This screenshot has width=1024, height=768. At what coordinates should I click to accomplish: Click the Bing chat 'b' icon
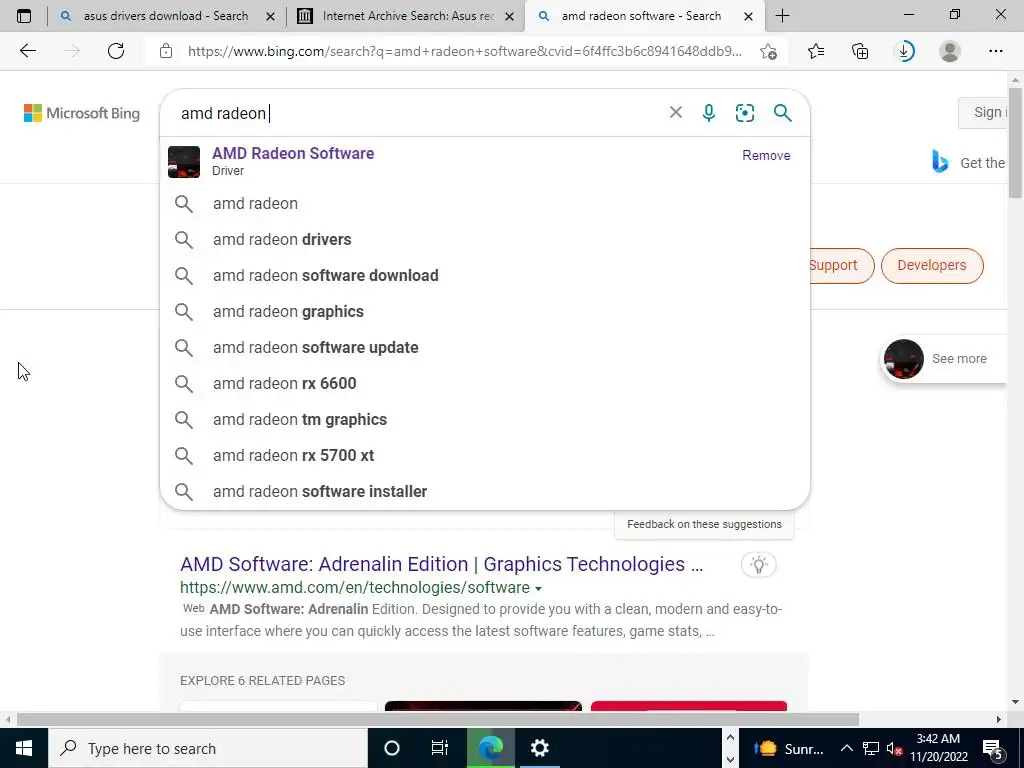click(940, 161)
